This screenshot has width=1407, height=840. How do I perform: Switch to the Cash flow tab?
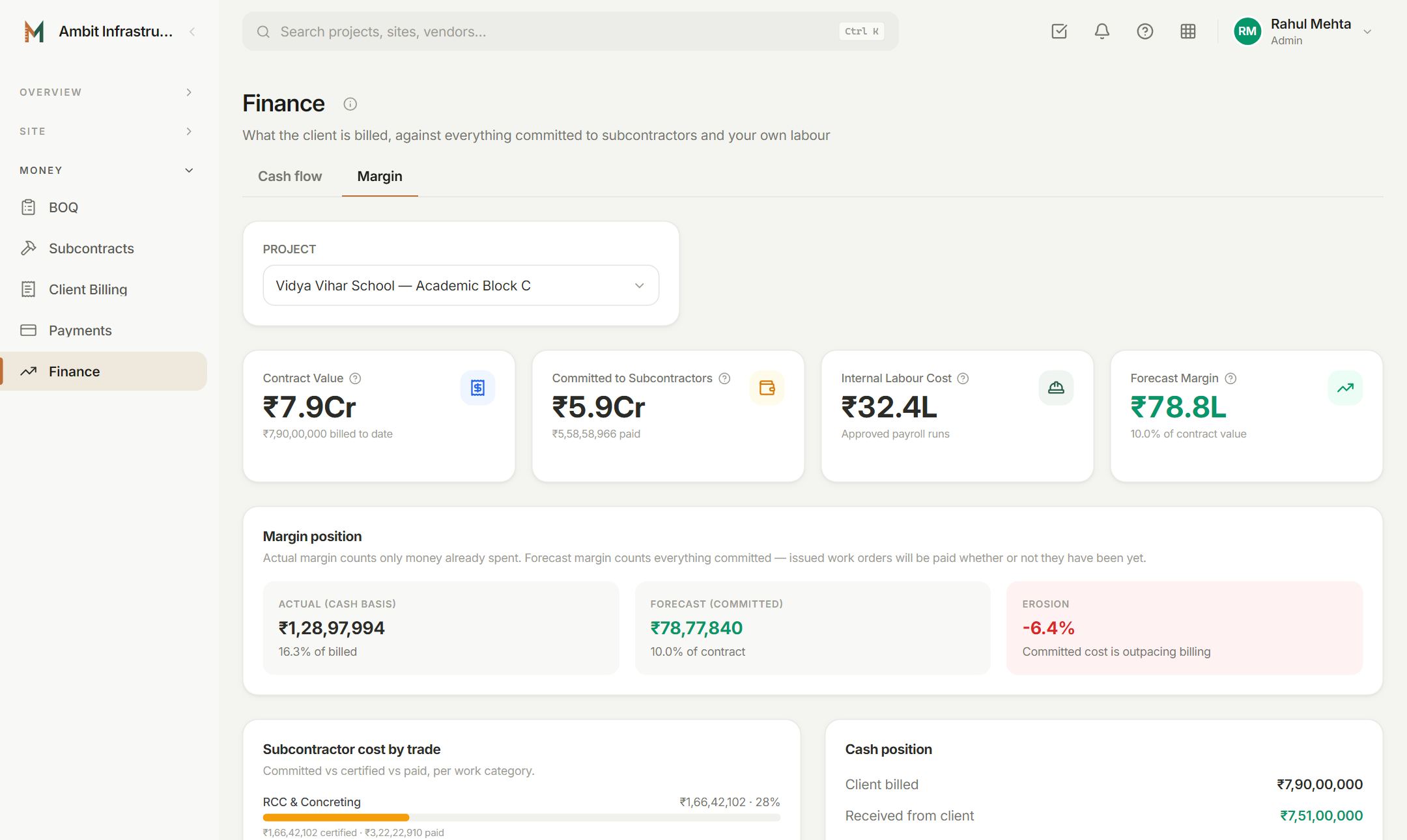coord(290,176)
